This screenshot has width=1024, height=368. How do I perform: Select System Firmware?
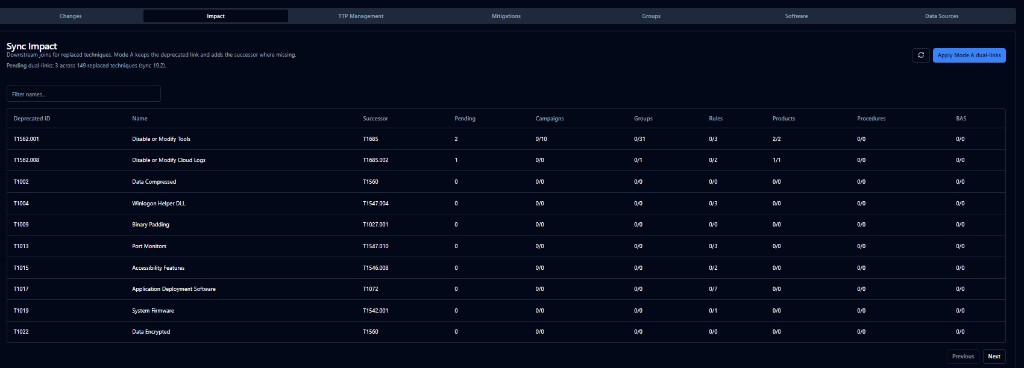coord(153,311)
